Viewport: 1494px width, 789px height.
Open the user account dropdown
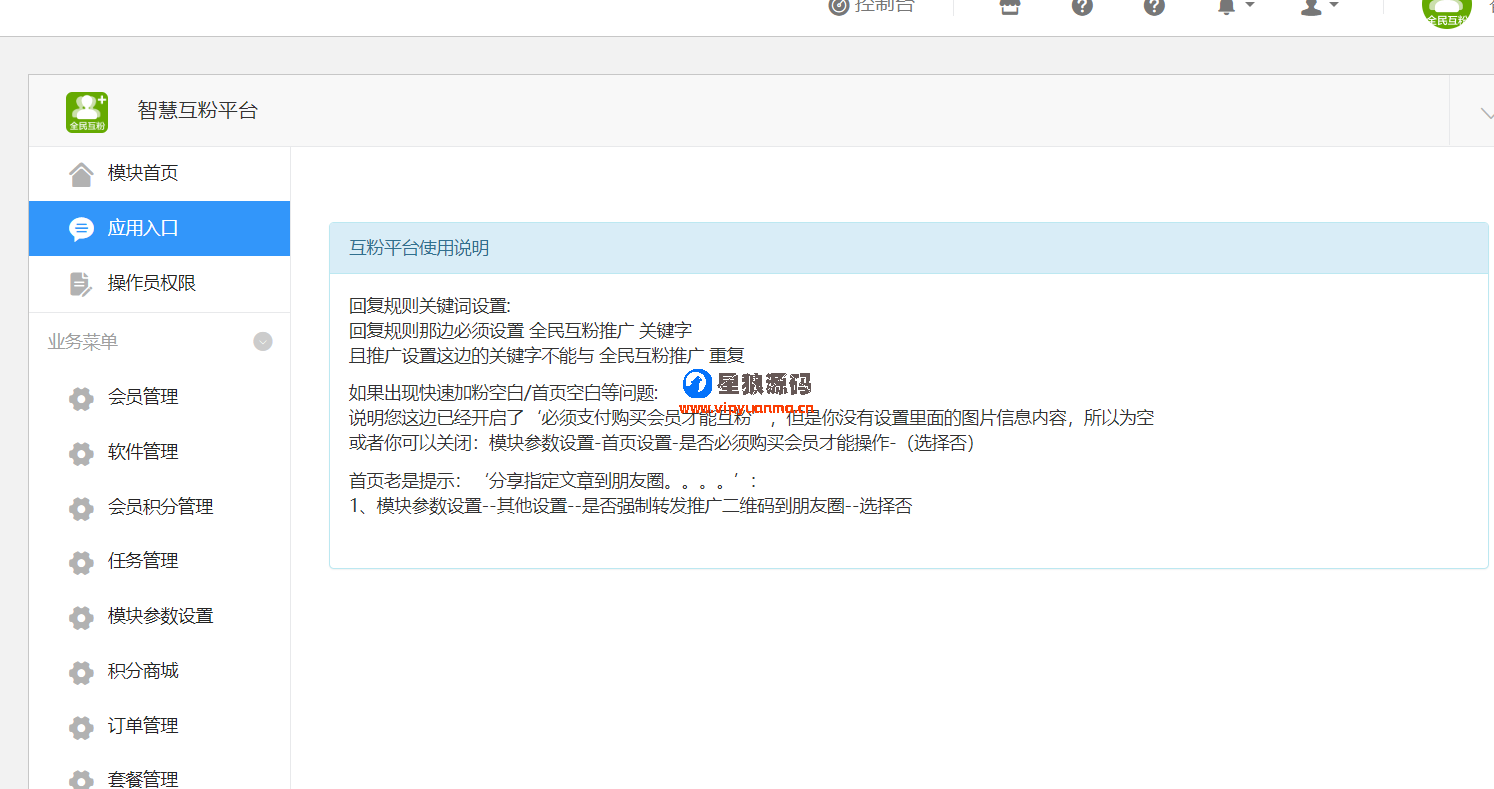point(1319,6)
